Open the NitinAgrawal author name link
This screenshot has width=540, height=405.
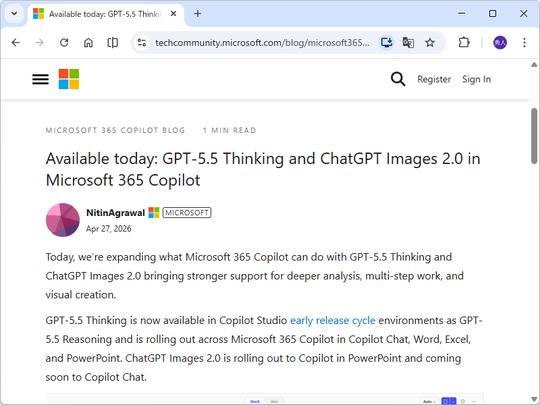coord(115,213)
